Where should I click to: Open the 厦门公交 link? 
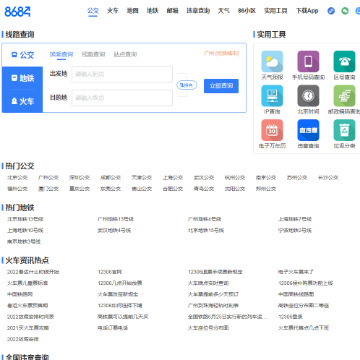pos(48,189)
